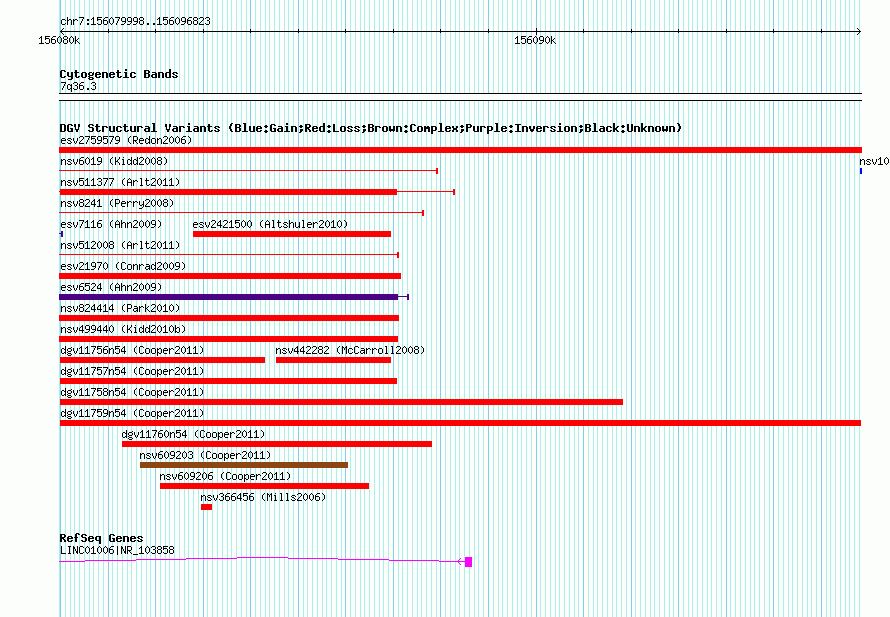890x617 pixels.
Task: Click the chr7:156079998..156096823 position text
Action: (x=135, y=21)
